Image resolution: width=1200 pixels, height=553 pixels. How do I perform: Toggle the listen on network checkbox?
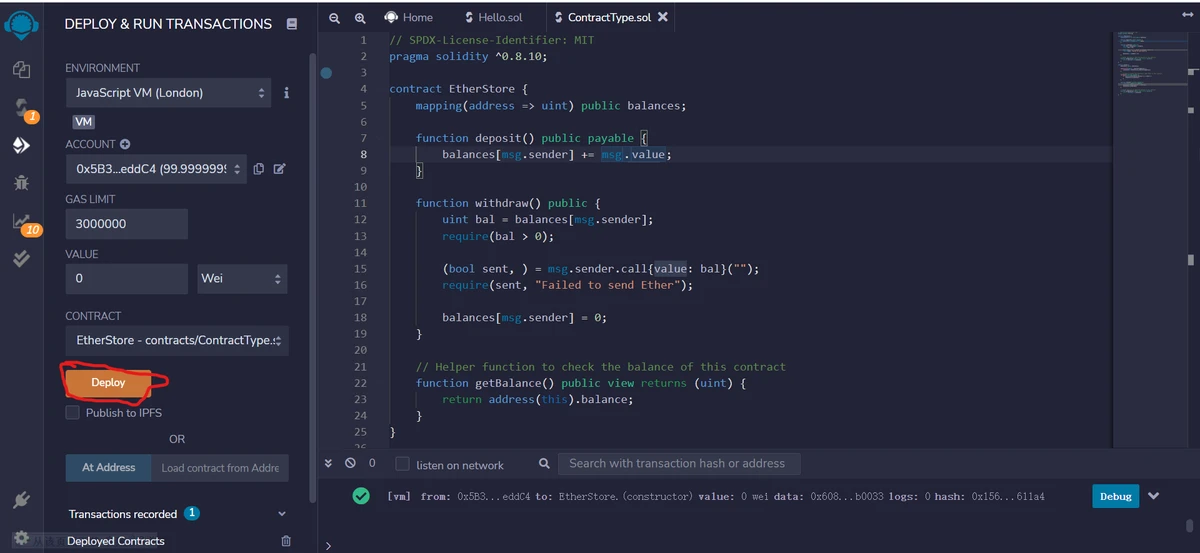[x=402, y=464]
